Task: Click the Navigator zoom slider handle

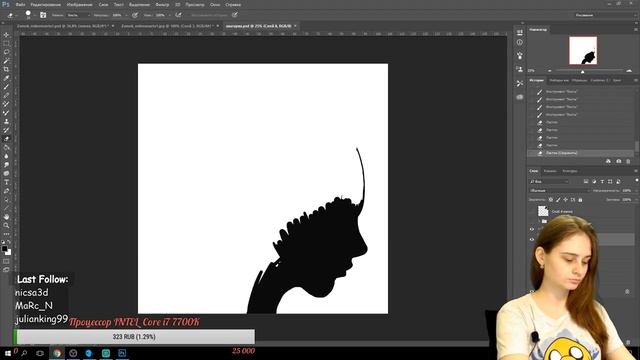Action: pyautogui.click(x=582, y=71)
